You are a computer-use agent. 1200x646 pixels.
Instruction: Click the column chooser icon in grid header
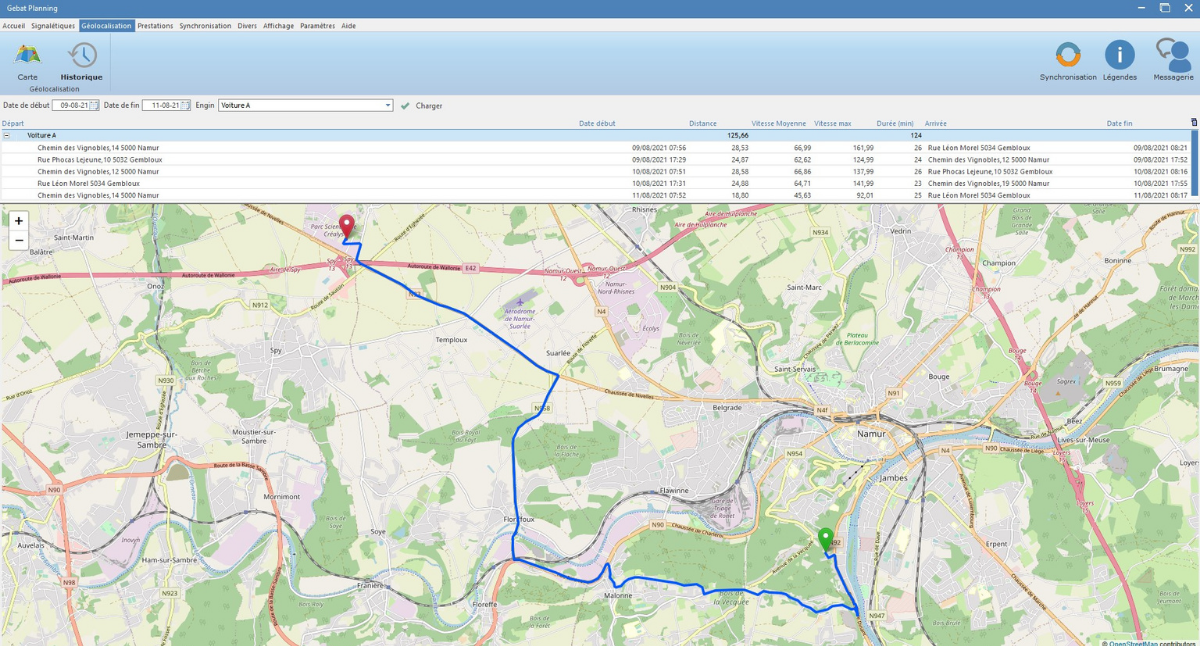coord(1193,123)
